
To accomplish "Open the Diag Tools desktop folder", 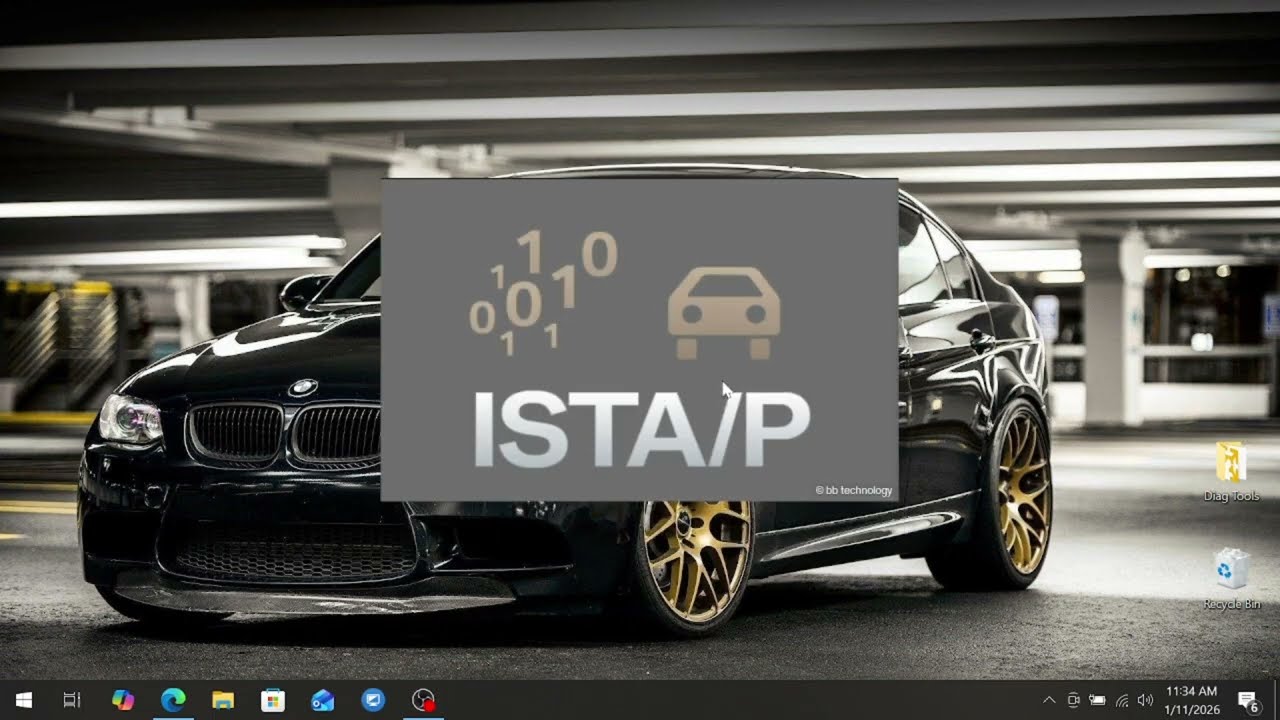I will [x=1231, y=472].
